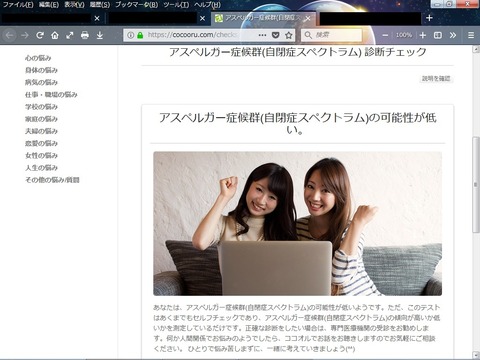
Task: Open the ファイル(F) menu
Action: [x=18, y=5]
